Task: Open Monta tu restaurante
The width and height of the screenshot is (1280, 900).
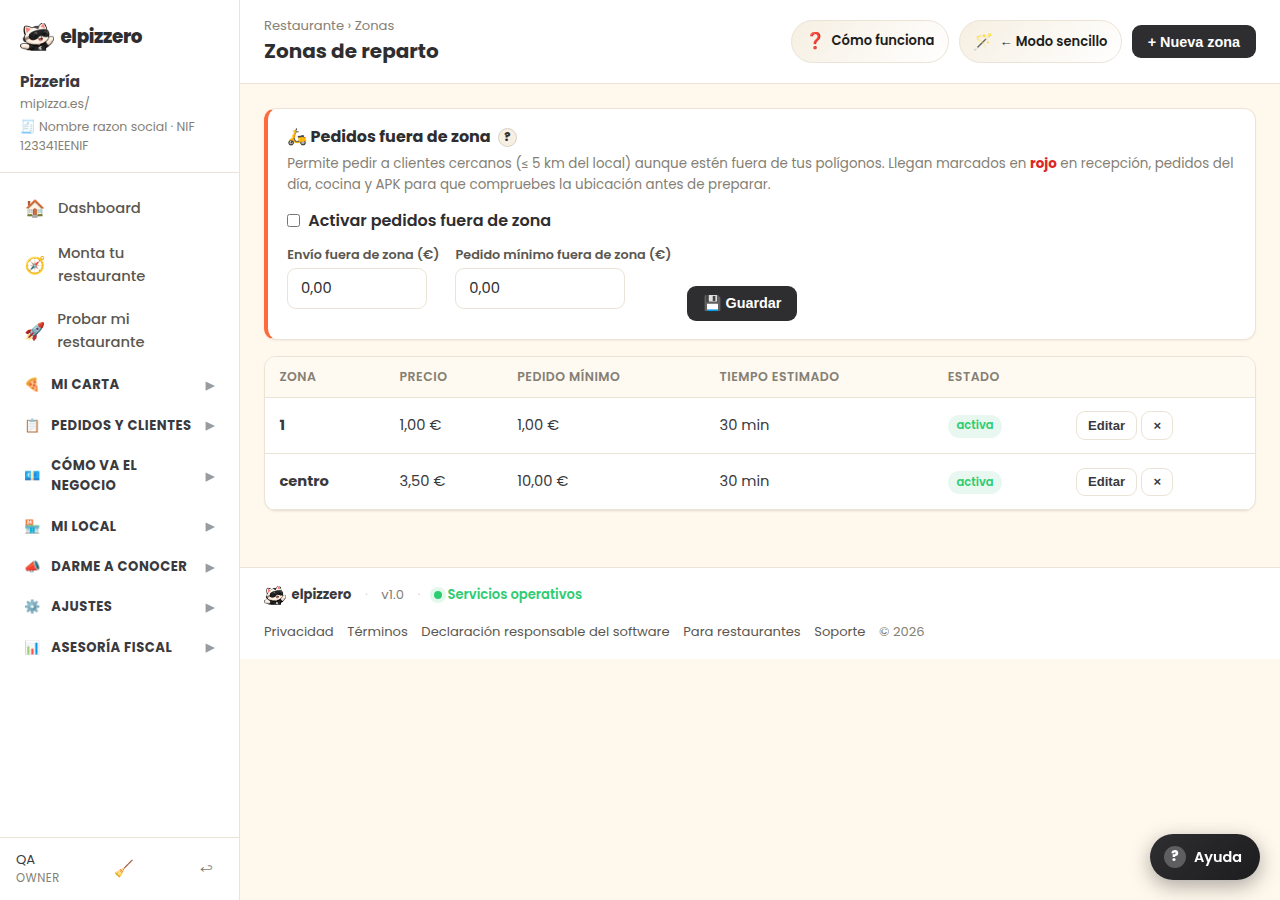Action: point(119,265)
